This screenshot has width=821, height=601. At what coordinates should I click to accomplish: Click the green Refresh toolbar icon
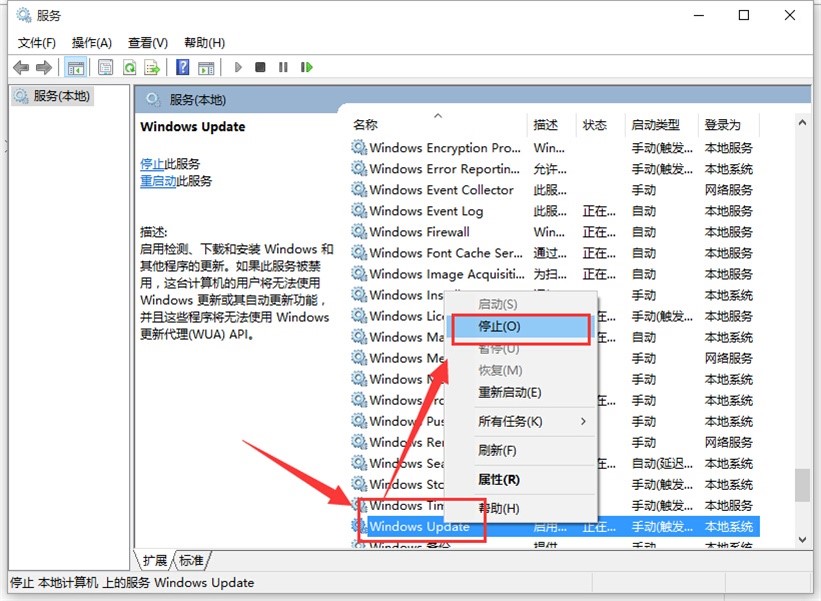pyautogui.click(x=129, y=67)
